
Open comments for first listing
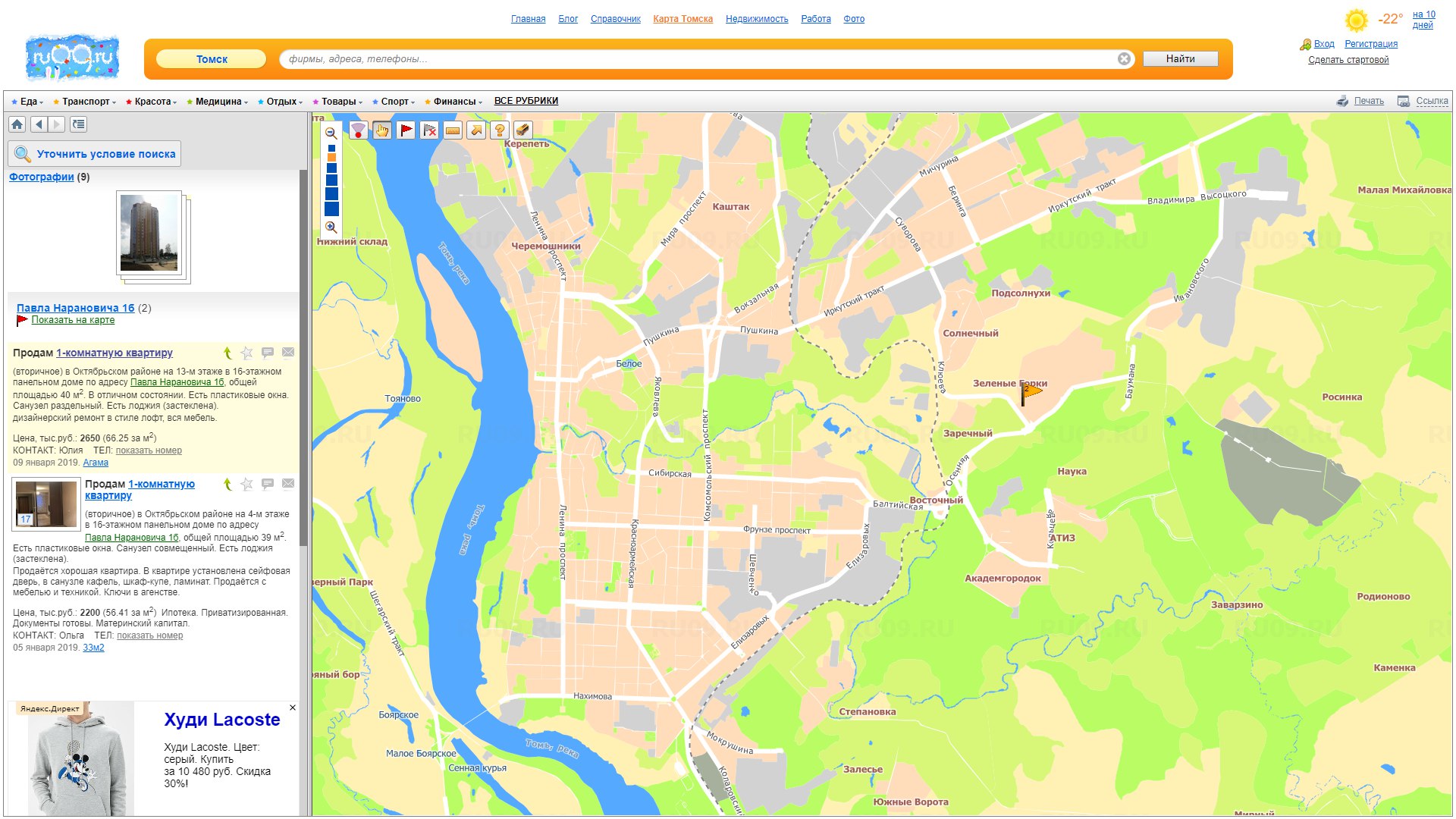pyautogui.click(x=267, y=353)
